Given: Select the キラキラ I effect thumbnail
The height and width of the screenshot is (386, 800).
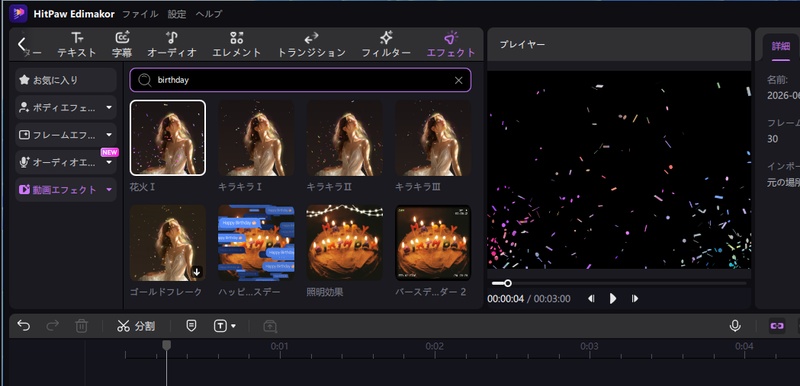Looking at the screenshot, I should pos(256,138).
